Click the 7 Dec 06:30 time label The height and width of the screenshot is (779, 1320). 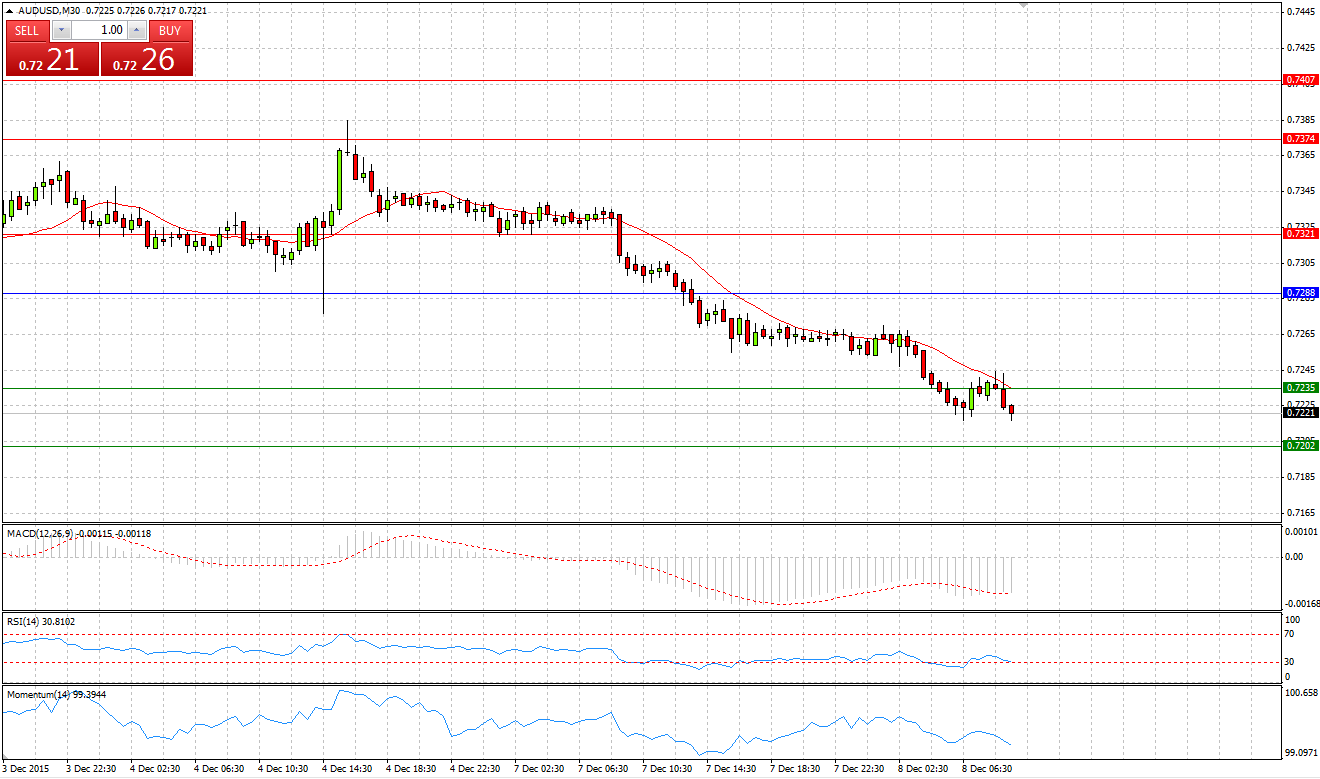click(x=603, y=769)
